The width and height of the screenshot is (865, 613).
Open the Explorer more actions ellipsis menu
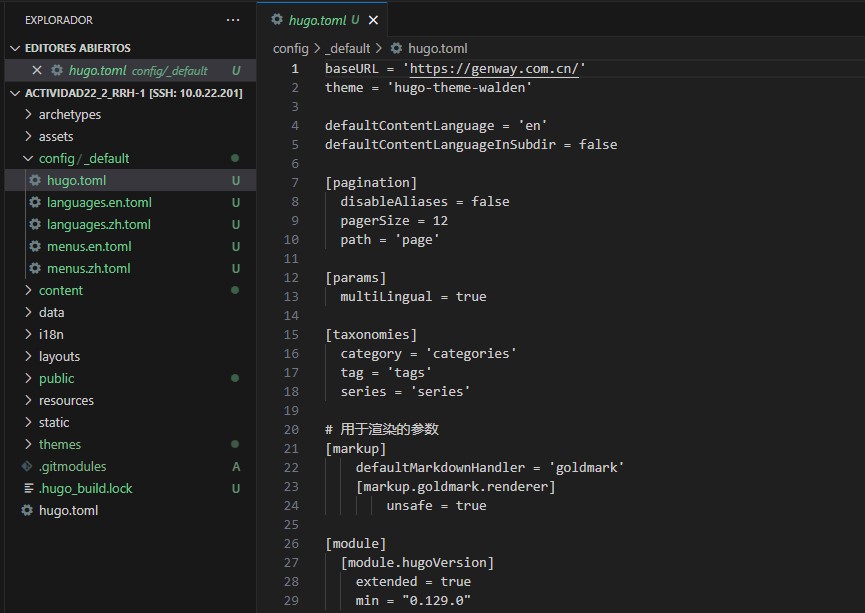[x=233, y=19]
